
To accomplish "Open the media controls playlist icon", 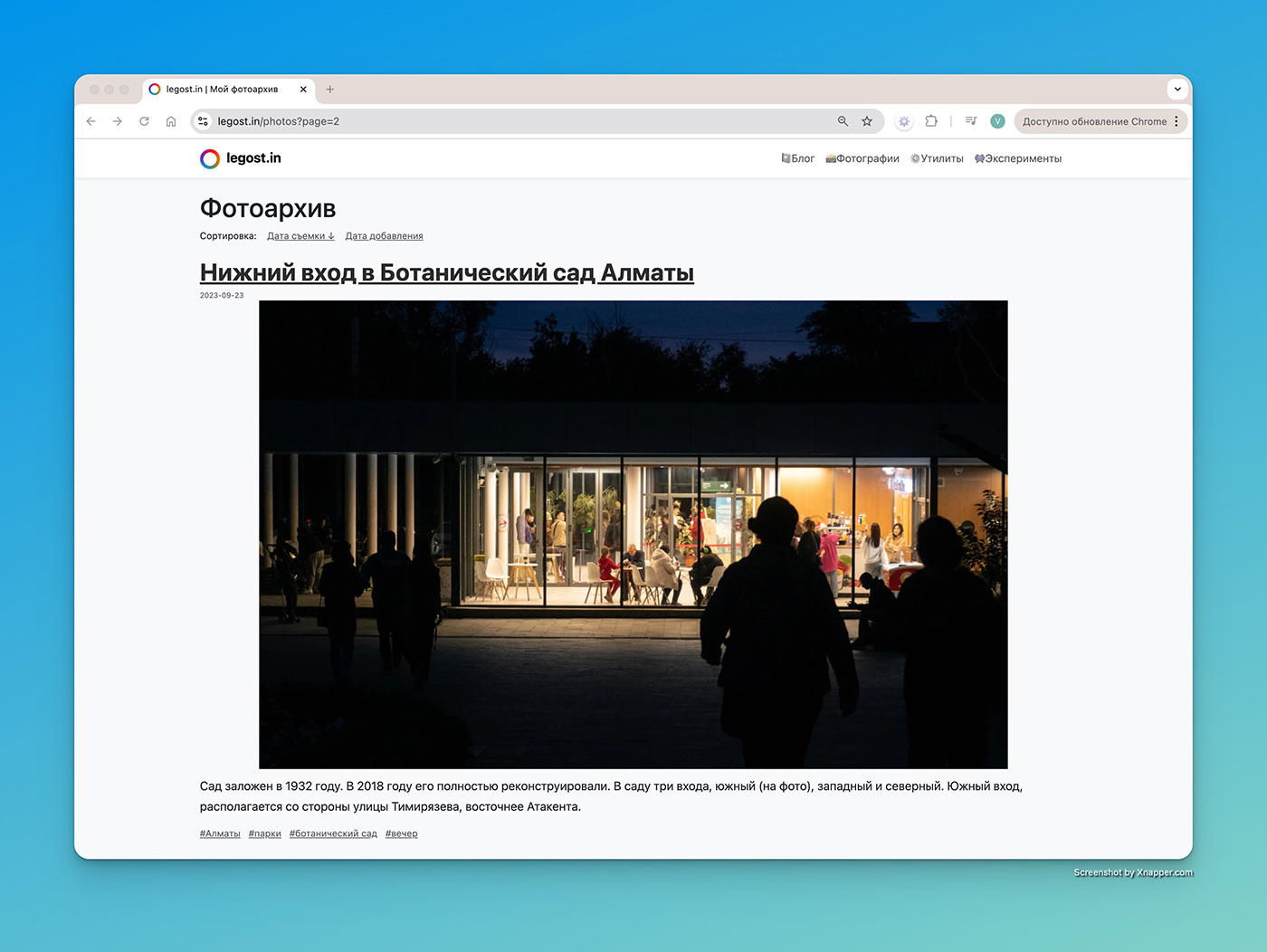I will coord(971,121).
